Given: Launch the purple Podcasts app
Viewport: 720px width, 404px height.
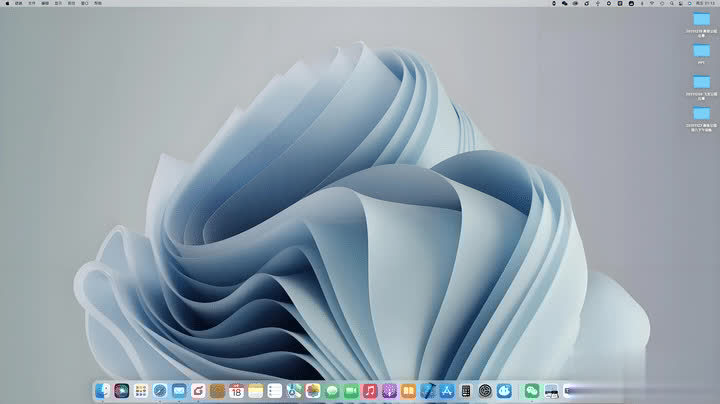Looking at the screenshot, I should tap(389, 391).
